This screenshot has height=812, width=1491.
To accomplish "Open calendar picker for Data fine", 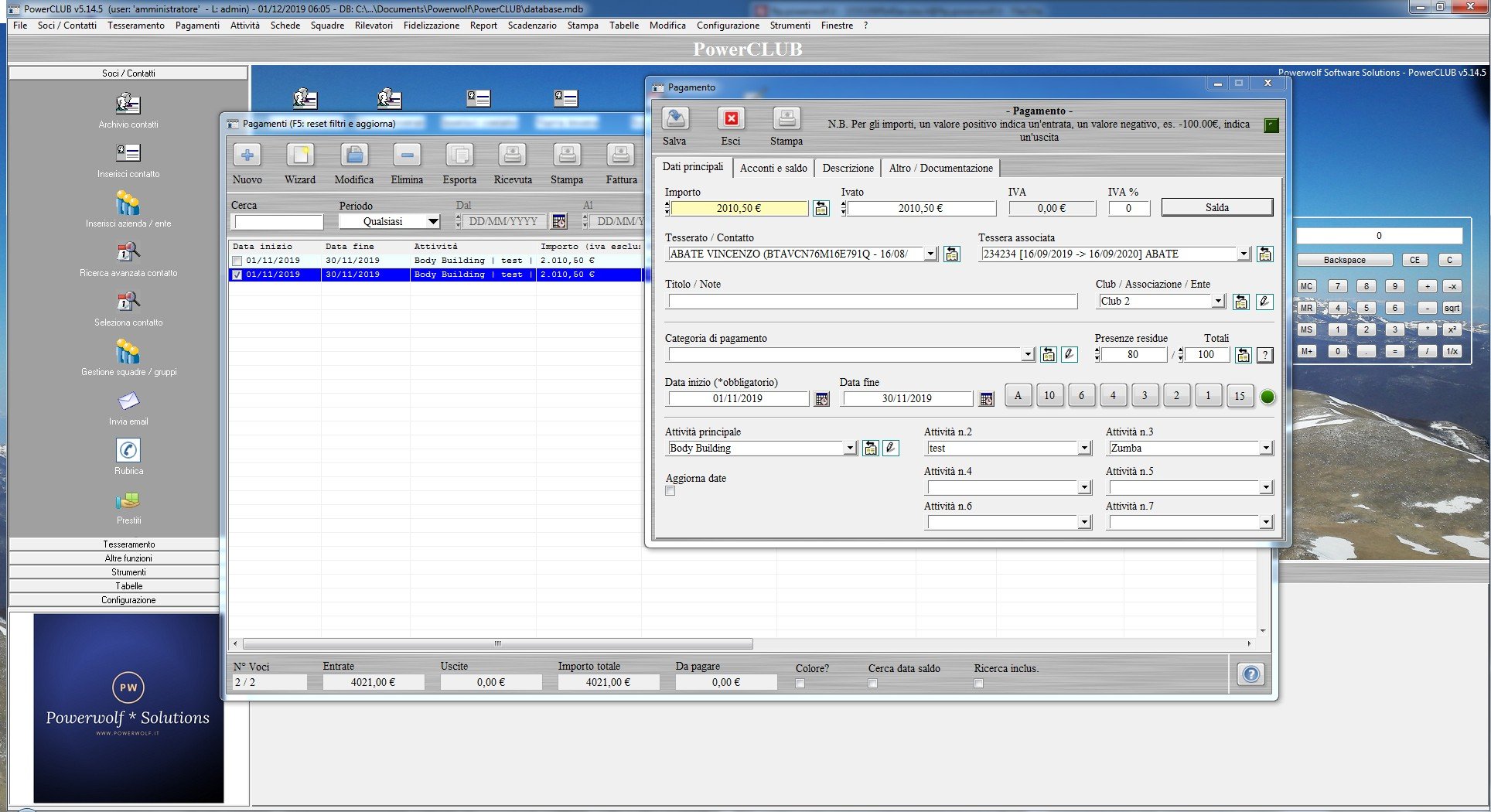I will (986, 399).
